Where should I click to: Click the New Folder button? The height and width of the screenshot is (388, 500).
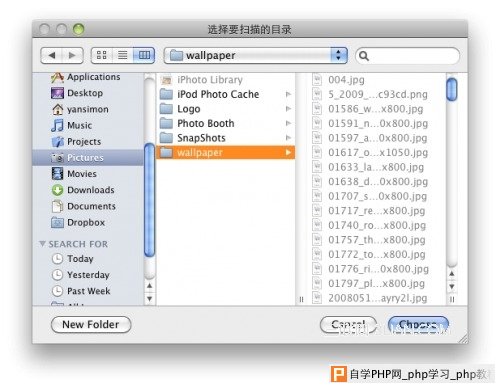pos(91,324)
